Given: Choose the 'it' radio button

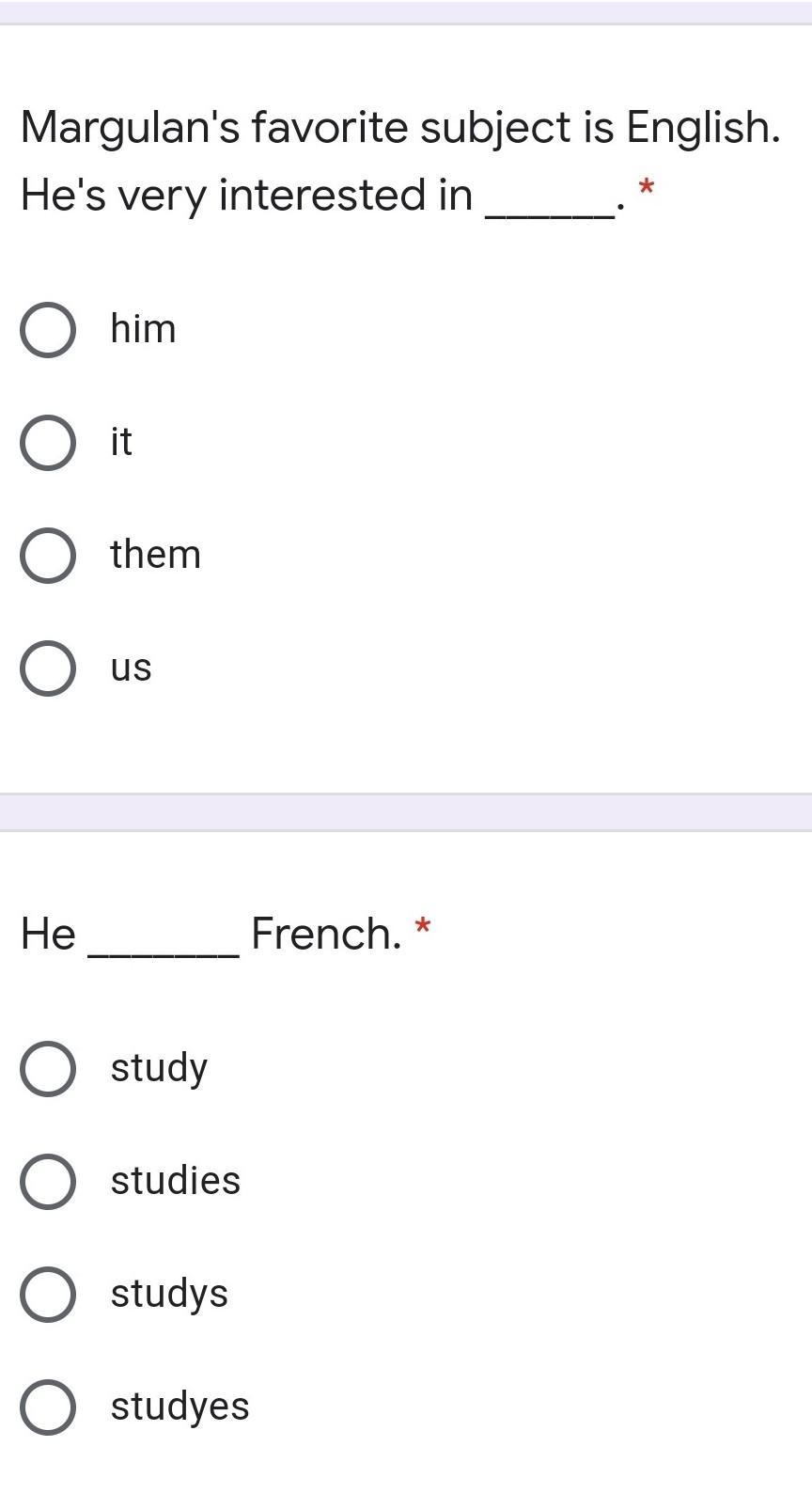Looking at the screenshot, I should click(48, 443).
